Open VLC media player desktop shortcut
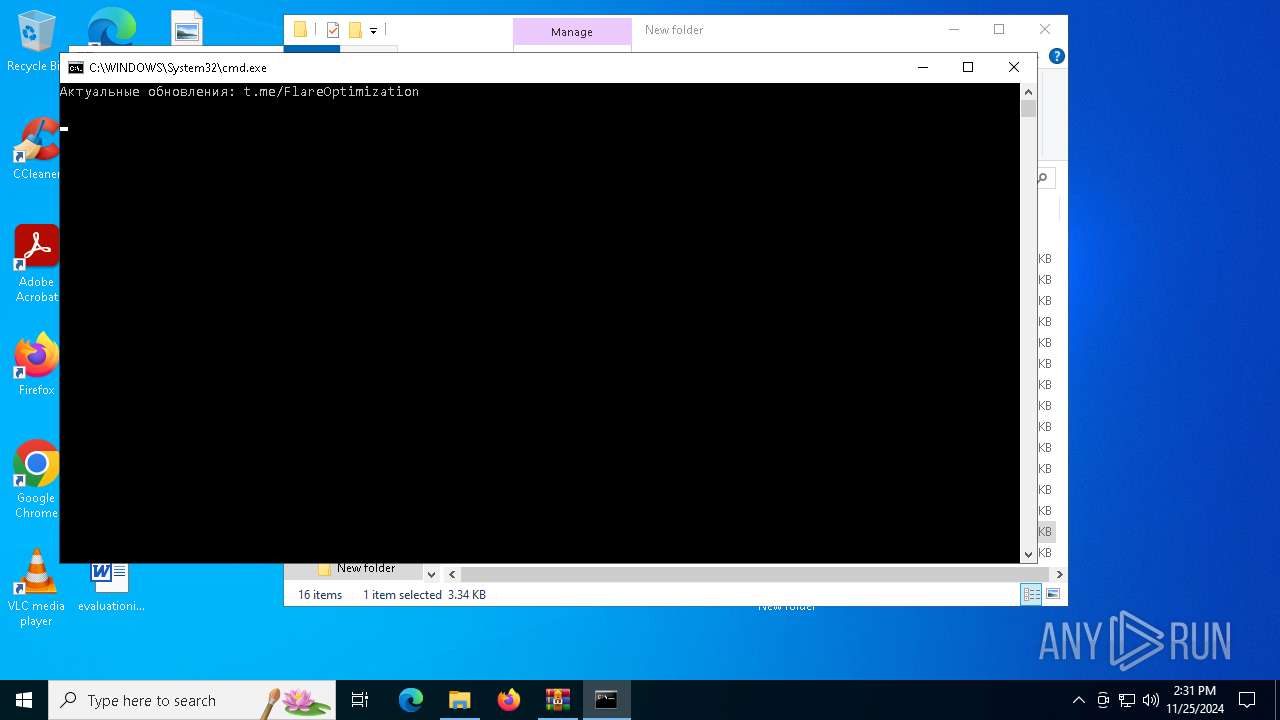Image resolution: width=1280 pixels, height=720 pixels. tap(36, 587)
